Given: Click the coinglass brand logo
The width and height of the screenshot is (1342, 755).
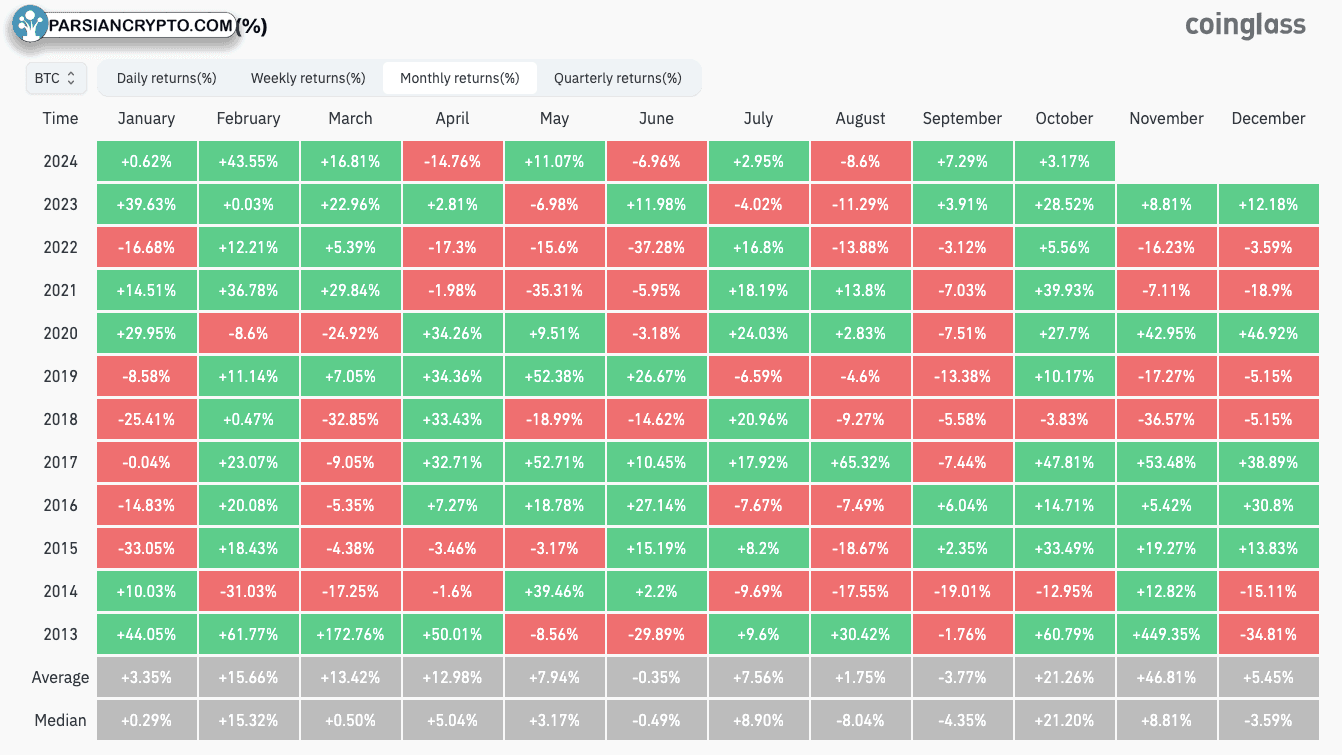Looking at the screenshot, I should 1245,25.
